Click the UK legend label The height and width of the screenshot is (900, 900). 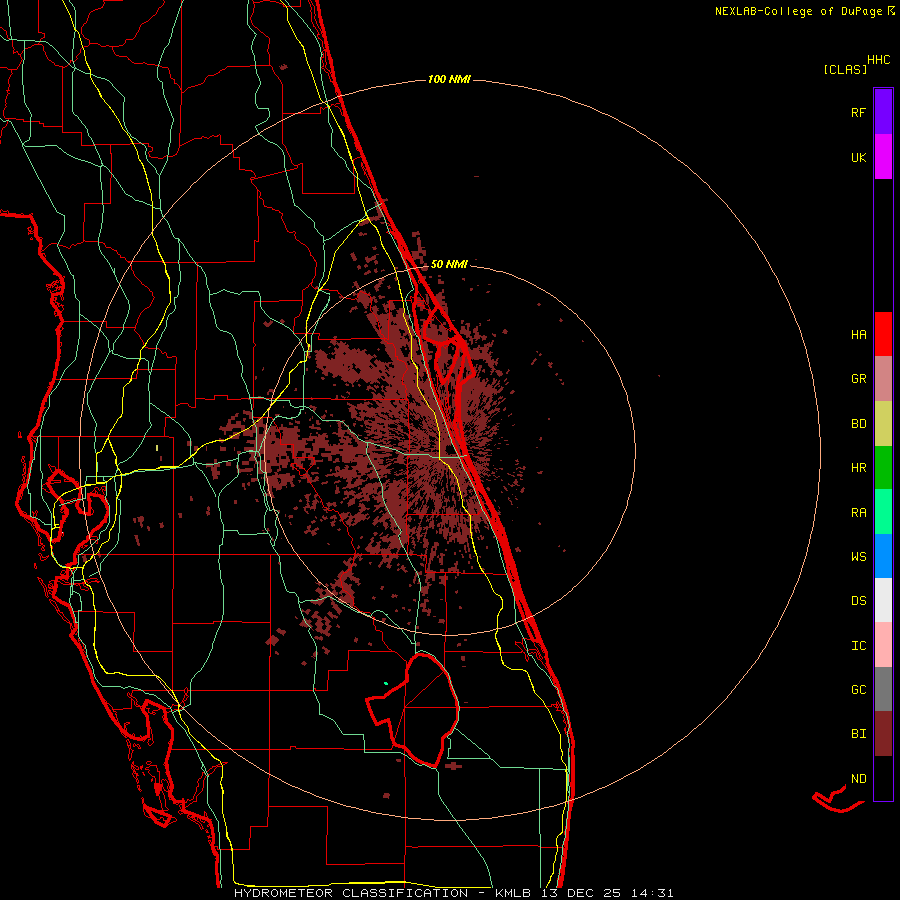tap(858, 157)
